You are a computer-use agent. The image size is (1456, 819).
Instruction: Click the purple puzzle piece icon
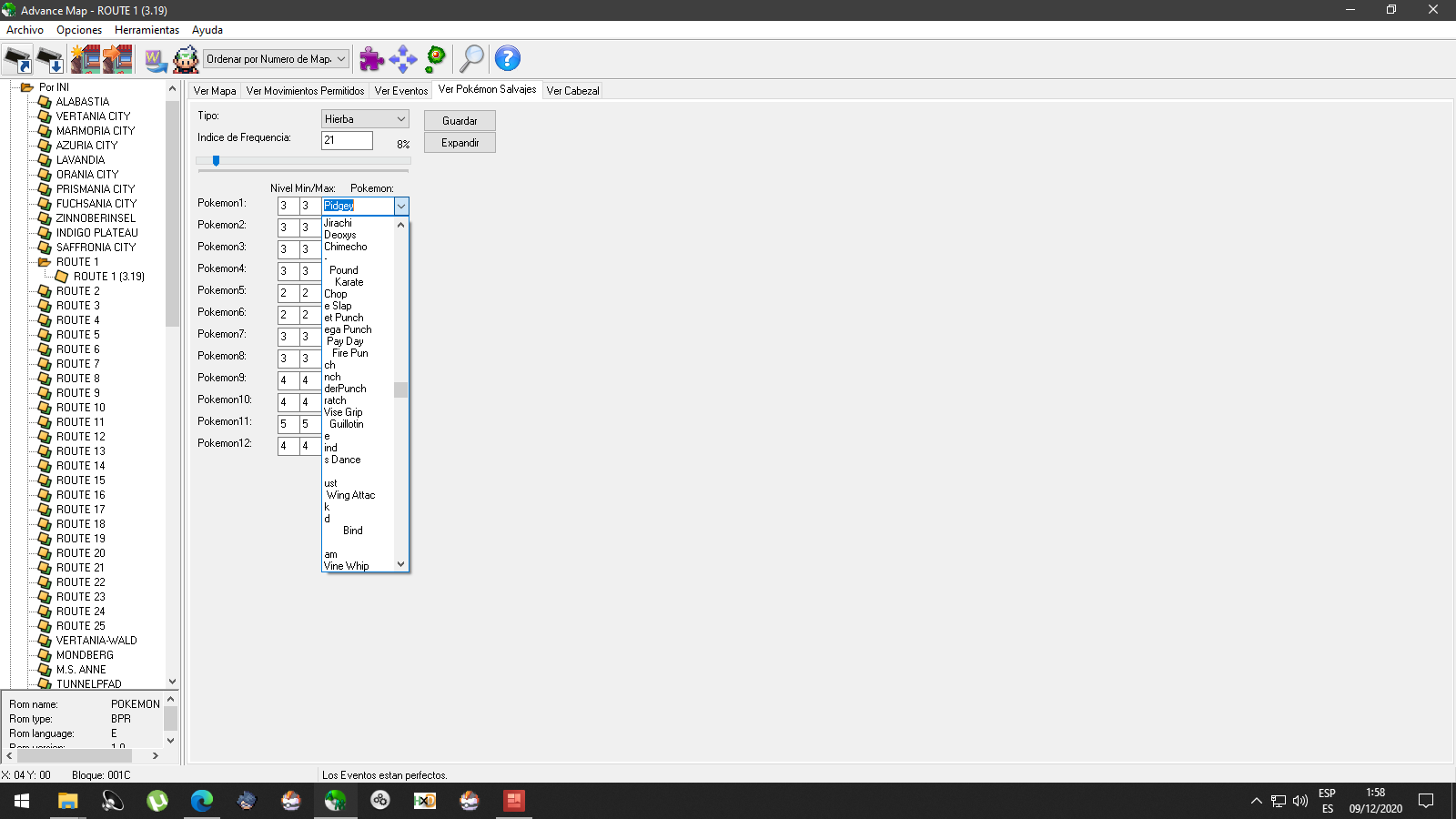point(371,59)
